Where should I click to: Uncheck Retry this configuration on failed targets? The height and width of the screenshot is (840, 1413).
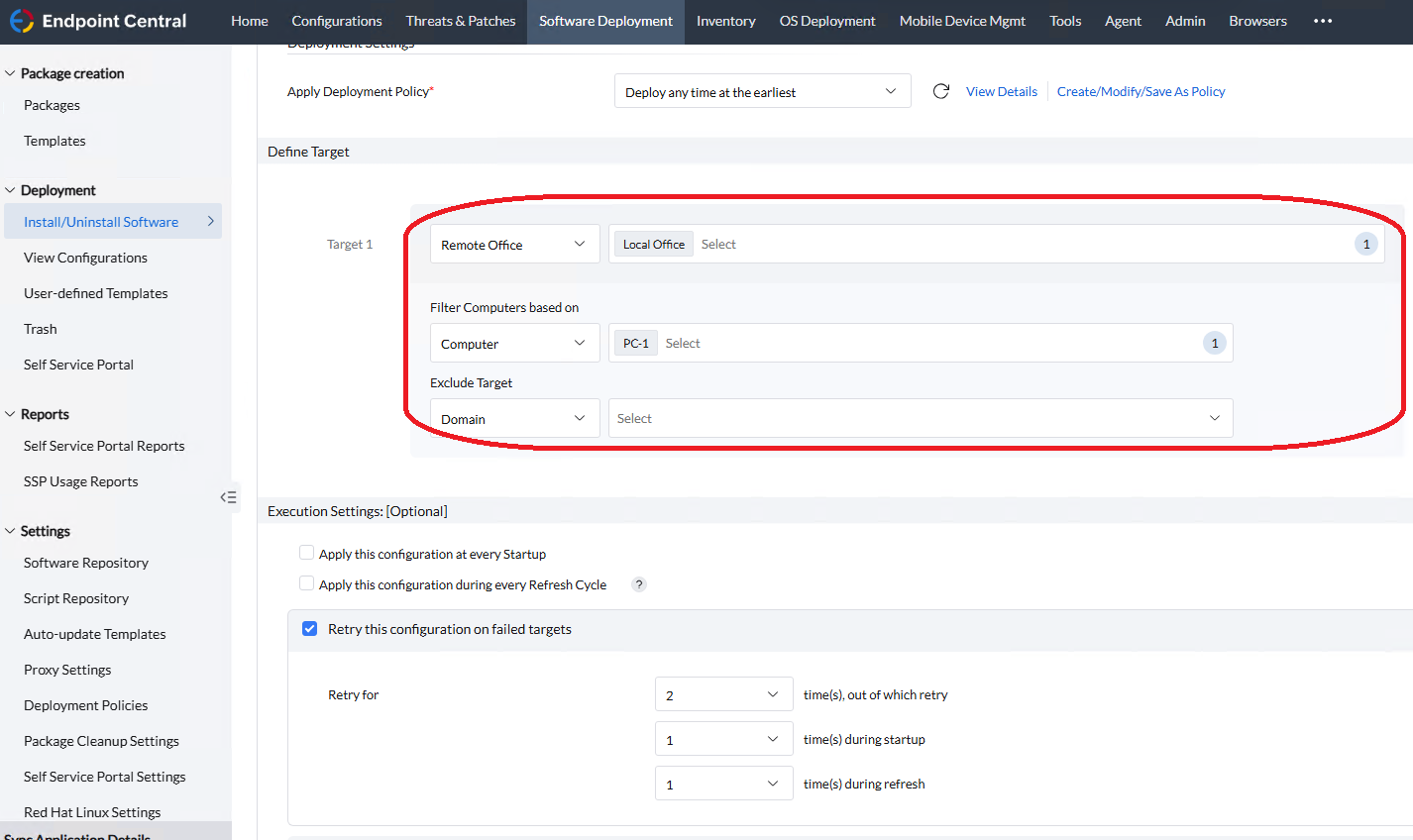309,629
